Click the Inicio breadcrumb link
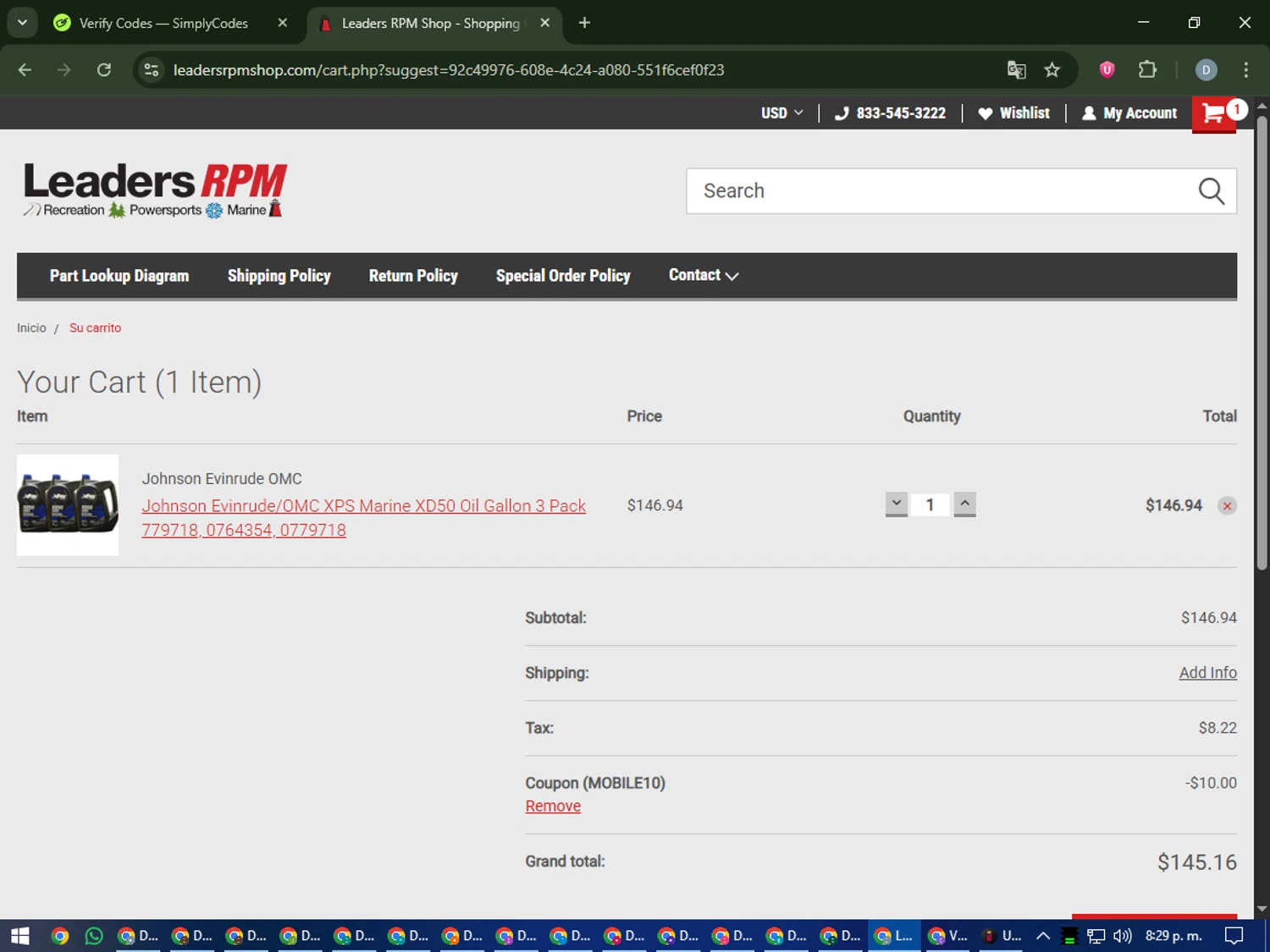Screen dimensions: 1270x952 point(31,327)
